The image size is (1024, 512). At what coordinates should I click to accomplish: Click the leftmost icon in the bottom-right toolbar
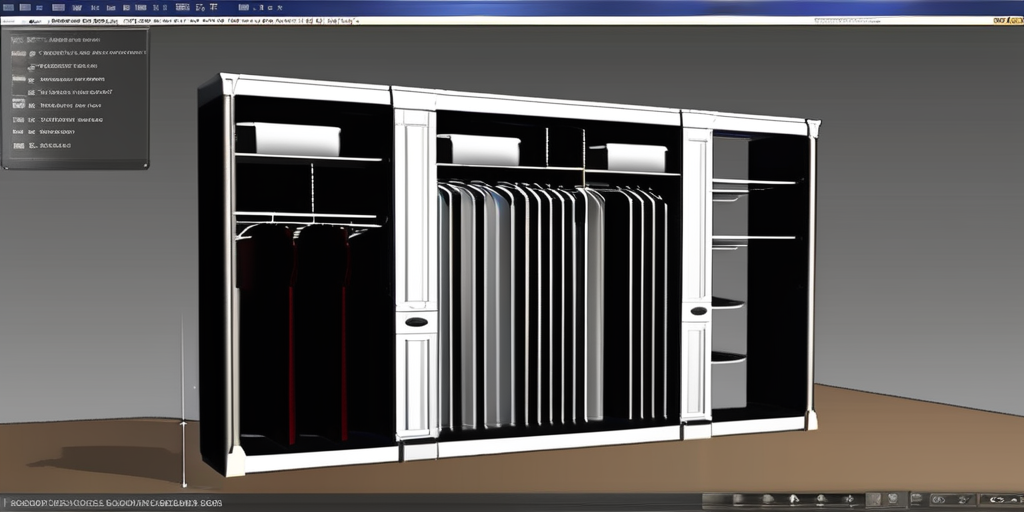coord(738,499)
